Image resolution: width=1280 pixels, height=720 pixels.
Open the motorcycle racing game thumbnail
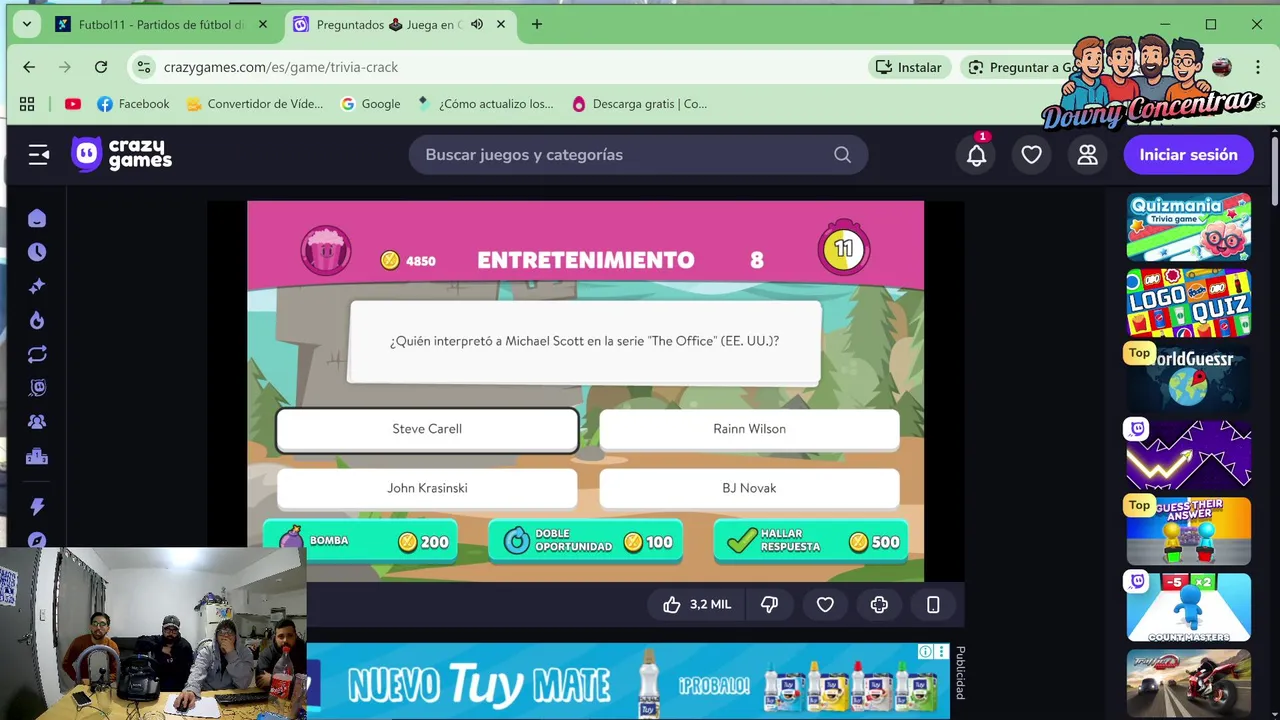tap(1189, 683)
